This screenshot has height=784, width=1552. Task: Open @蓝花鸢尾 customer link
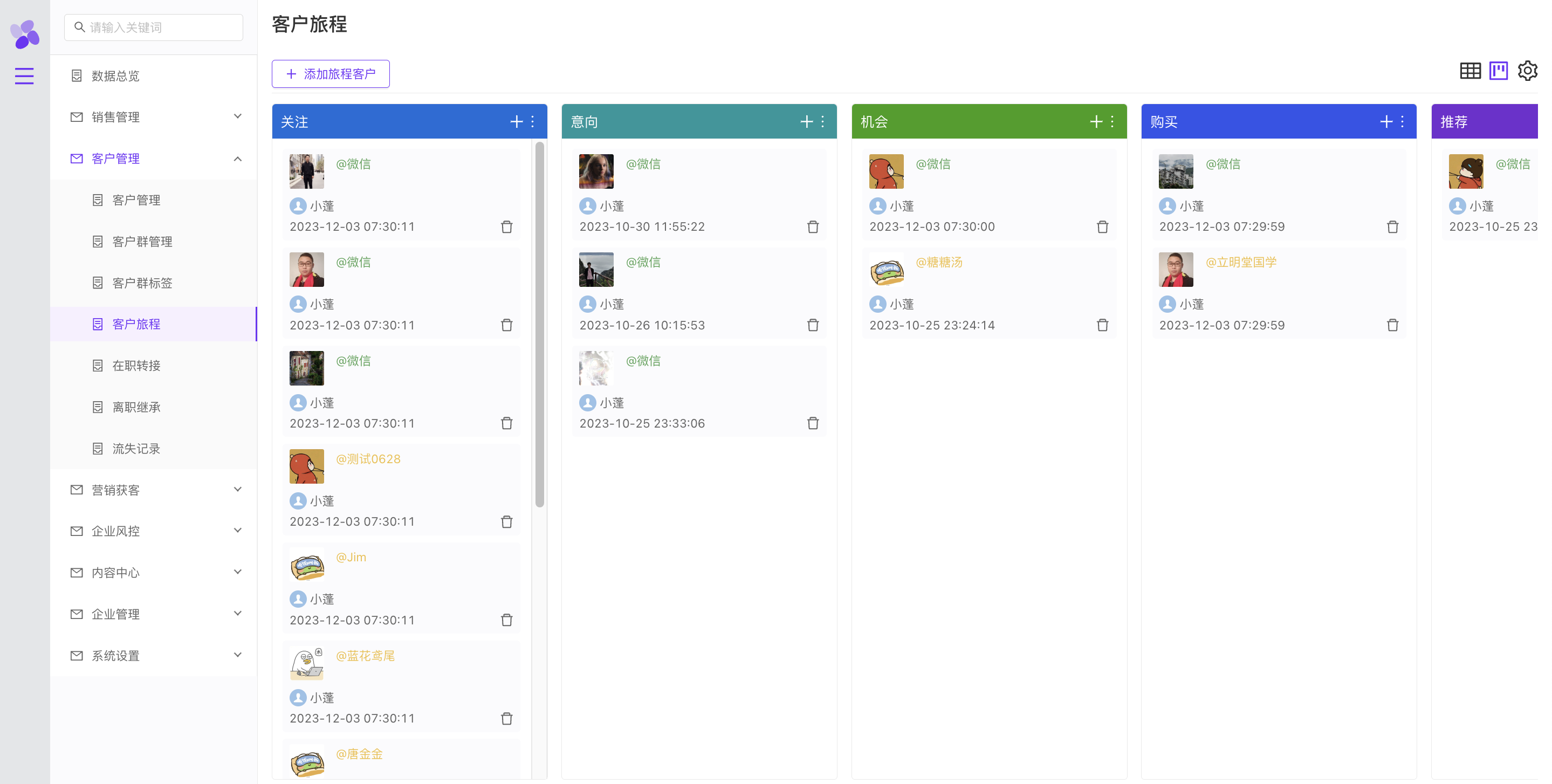click(x=365, y=656)
